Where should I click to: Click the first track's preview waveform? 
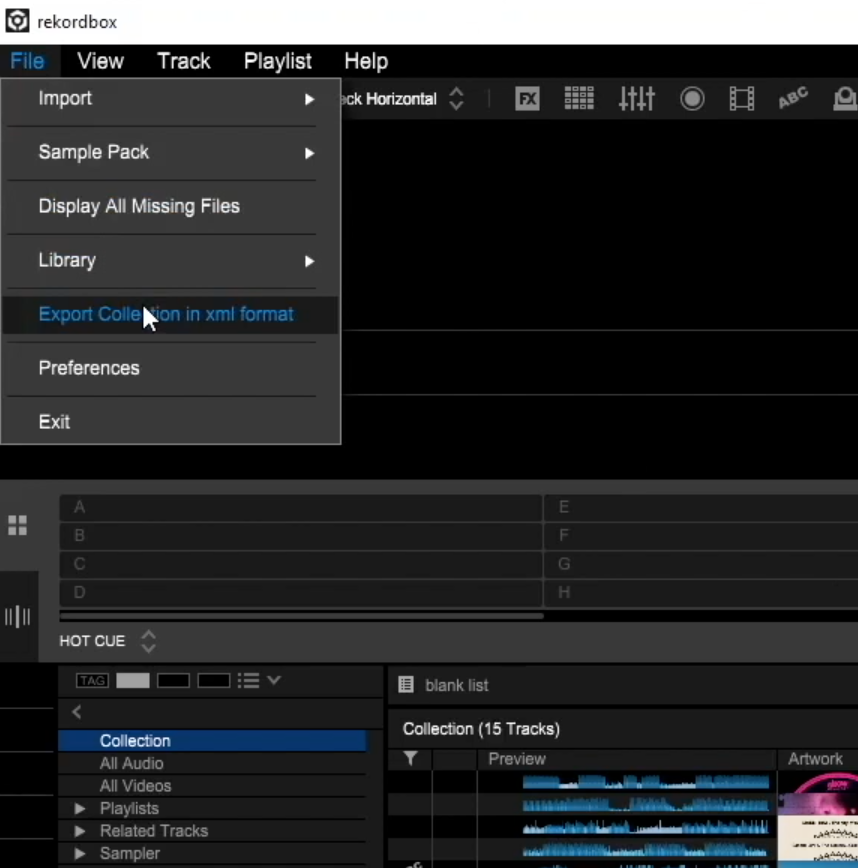(645, 782)
